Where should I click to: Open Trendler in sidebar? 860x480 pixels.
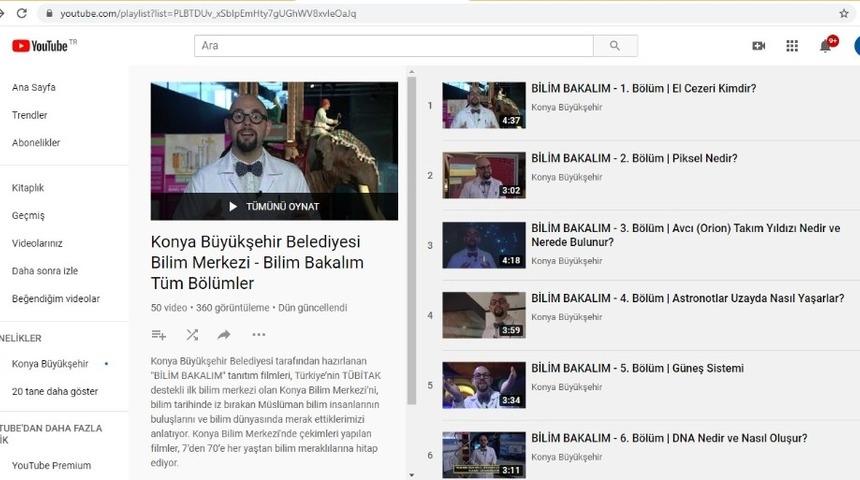tap(30, 115)
